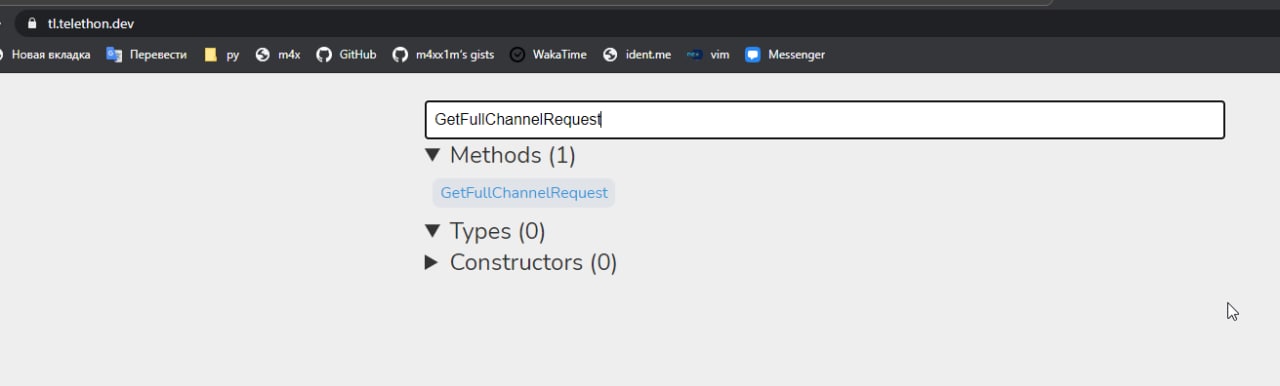This screenshot has width=1280, height=386.
Task: Click the Methods (1) heading text
Action: tap(513, 155)
